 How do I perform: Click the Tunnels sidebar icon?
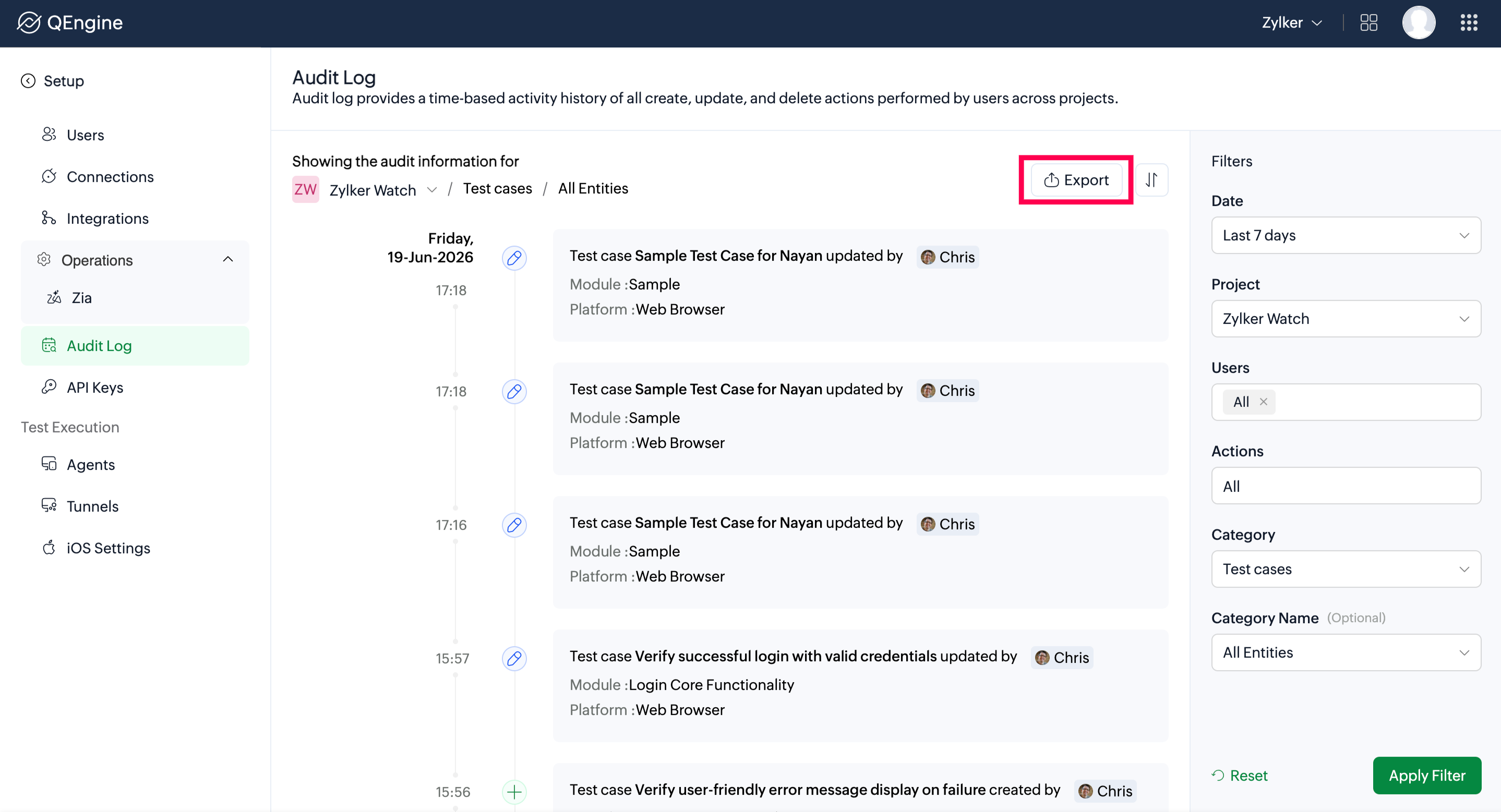49,505
